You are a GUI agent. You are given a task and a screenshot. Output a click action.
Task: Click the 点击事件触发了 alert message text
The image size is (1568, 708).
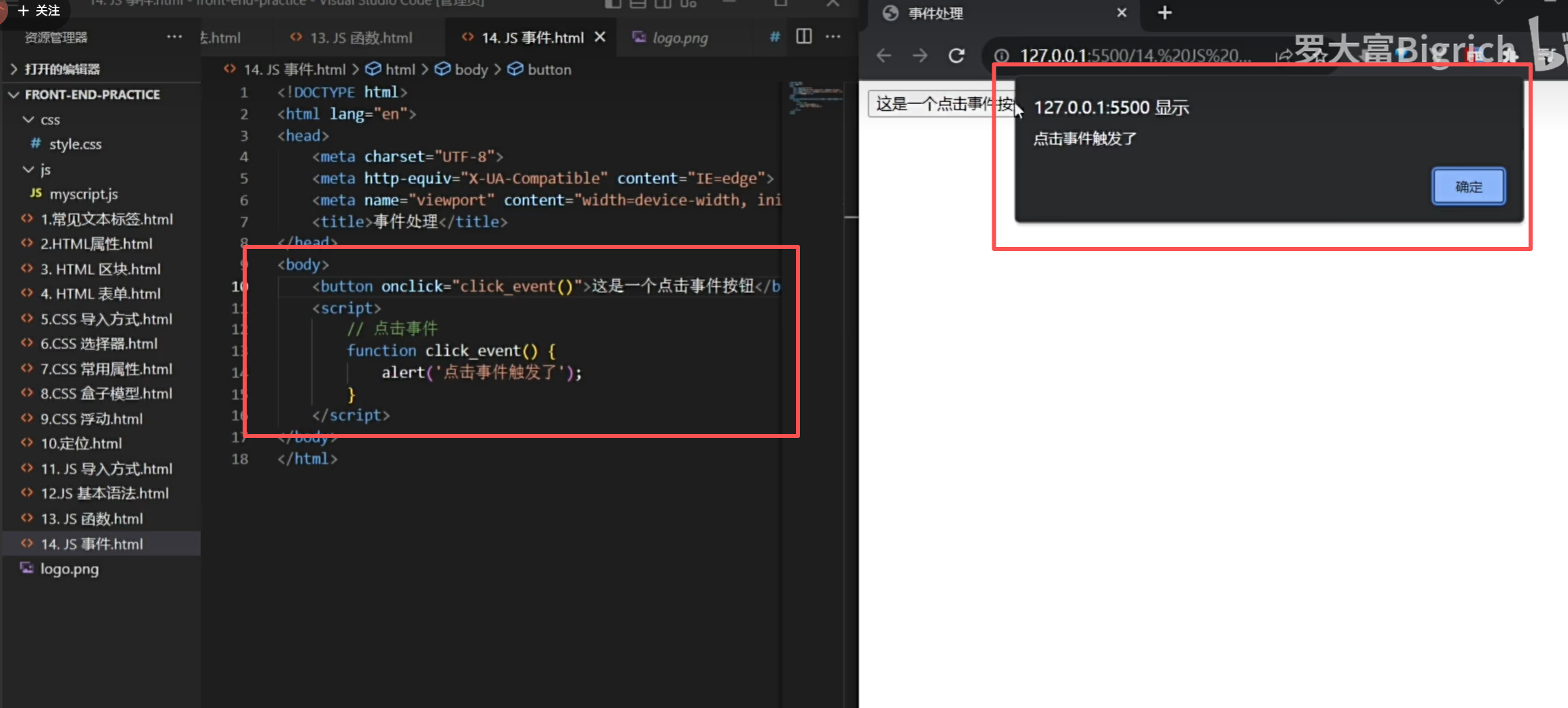(1085, 139)
